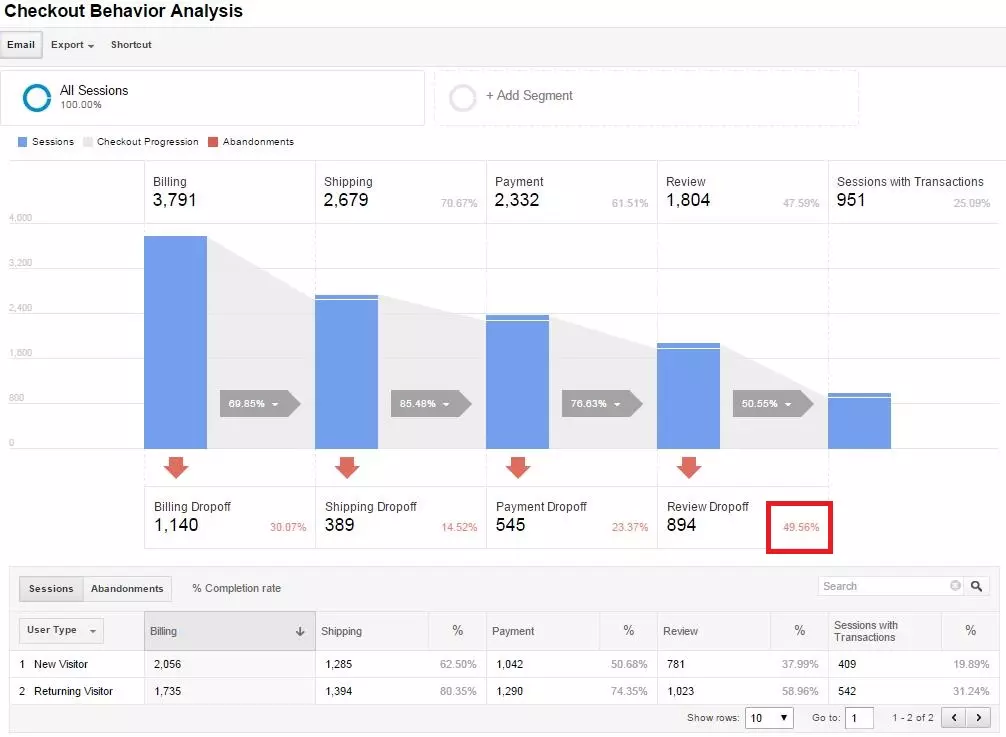
Task: Switch to the Abandonments tab
Action: (x=128, y=589)
